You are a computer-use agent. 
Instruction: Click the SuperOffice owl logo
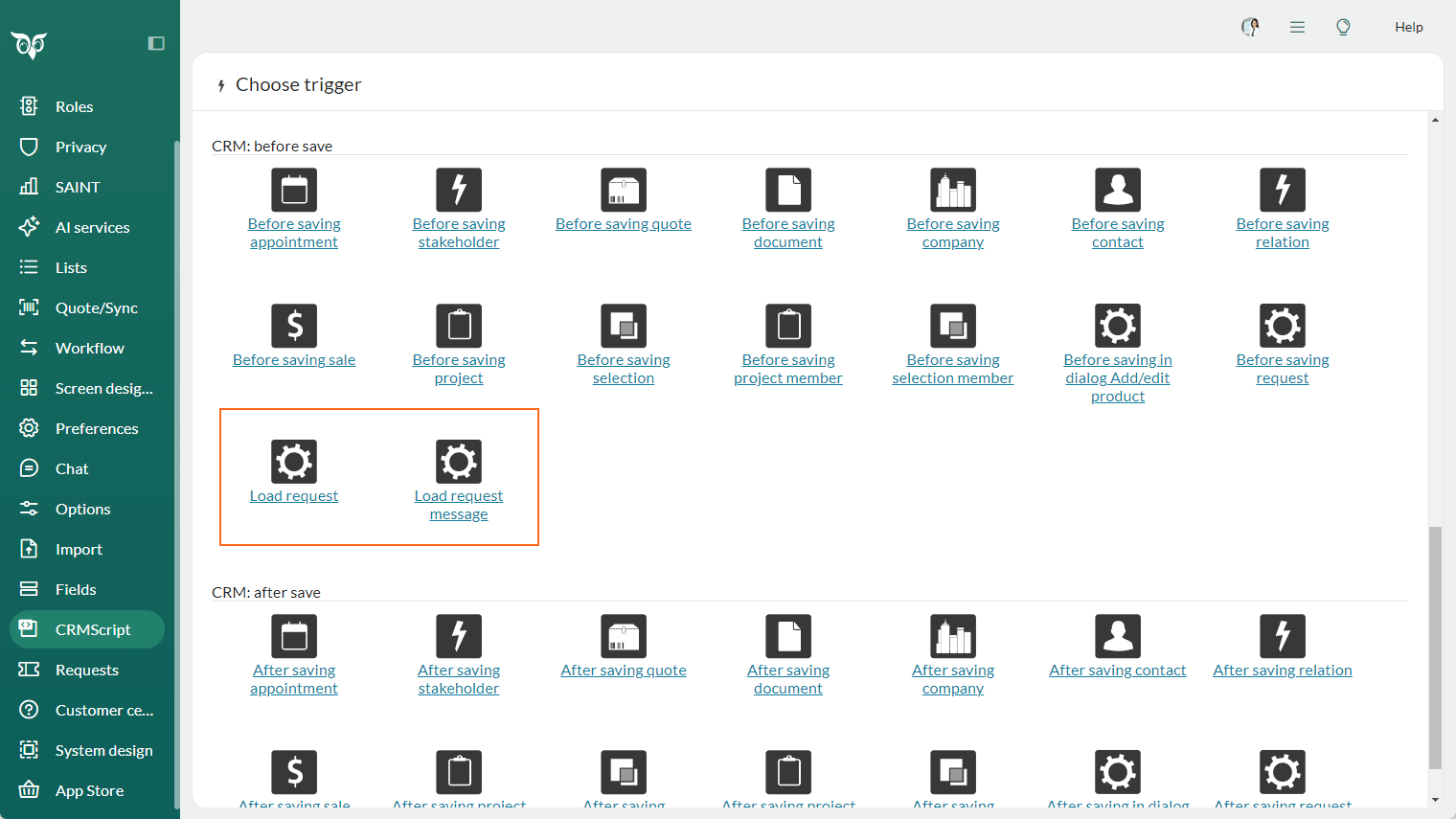[x=29, y=44]
